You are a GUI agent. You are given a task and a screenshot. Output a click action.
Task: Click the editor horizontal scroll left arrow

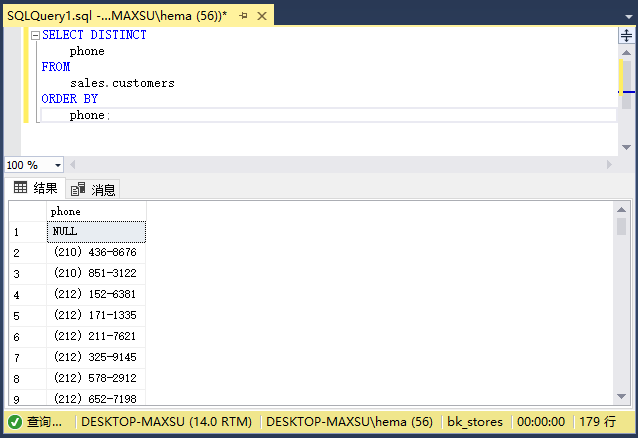tap(72, 164)
